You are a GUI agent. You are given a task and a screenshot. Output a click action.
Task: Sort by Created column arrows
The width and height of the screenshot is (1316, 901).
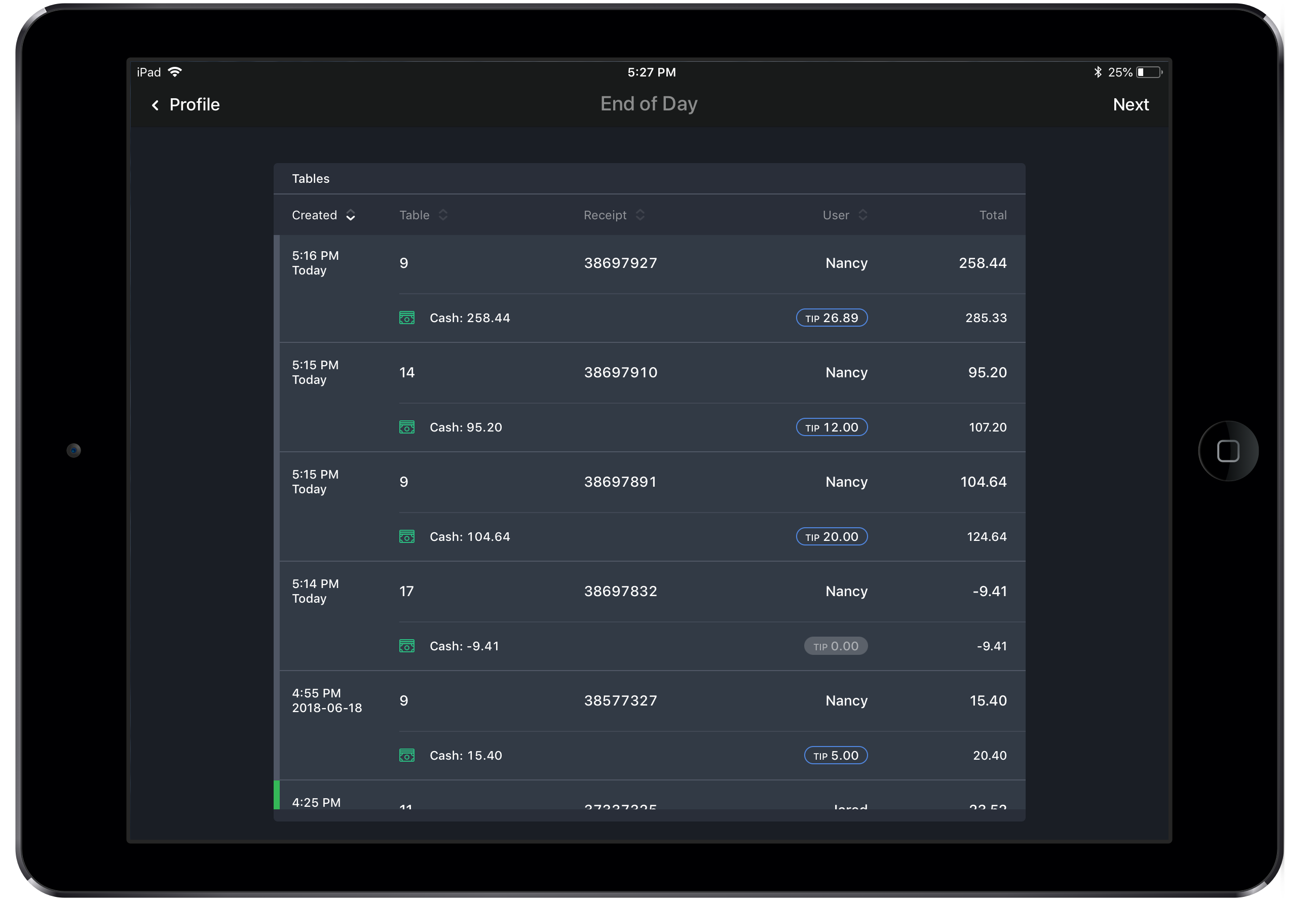click(x=351, y=215)
